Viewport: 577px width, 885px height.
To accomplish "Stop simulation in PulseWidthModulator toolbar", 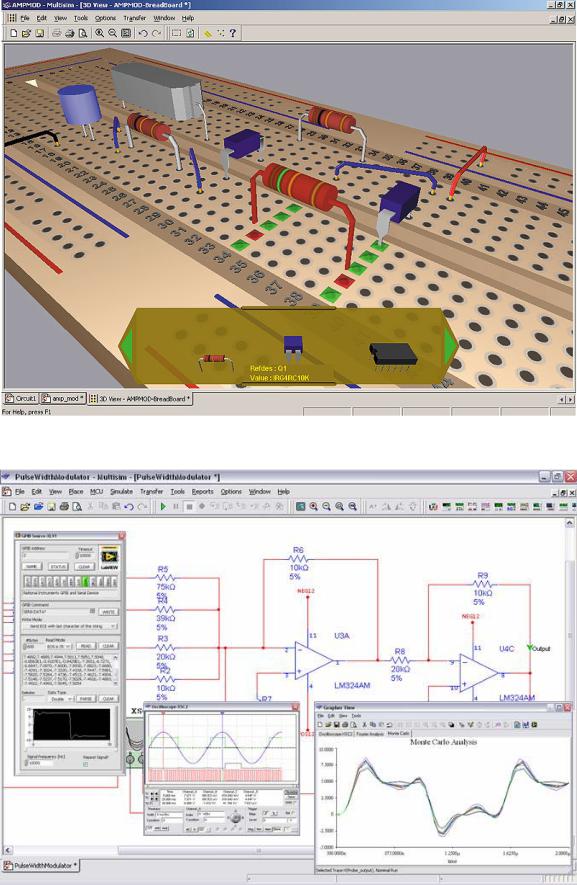I will pyautogui.click(x=189, y=506).
